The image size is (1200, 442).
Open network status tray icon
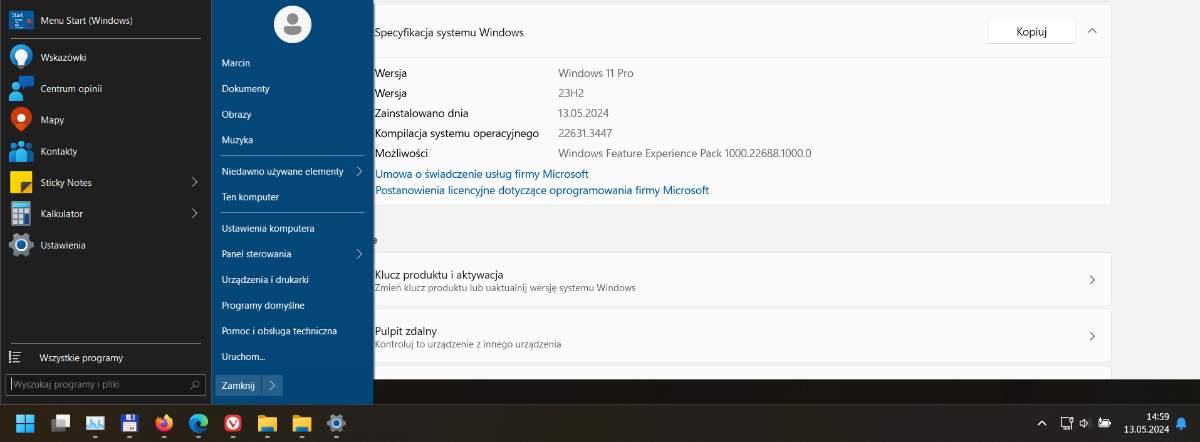(x=1066, y=423)
